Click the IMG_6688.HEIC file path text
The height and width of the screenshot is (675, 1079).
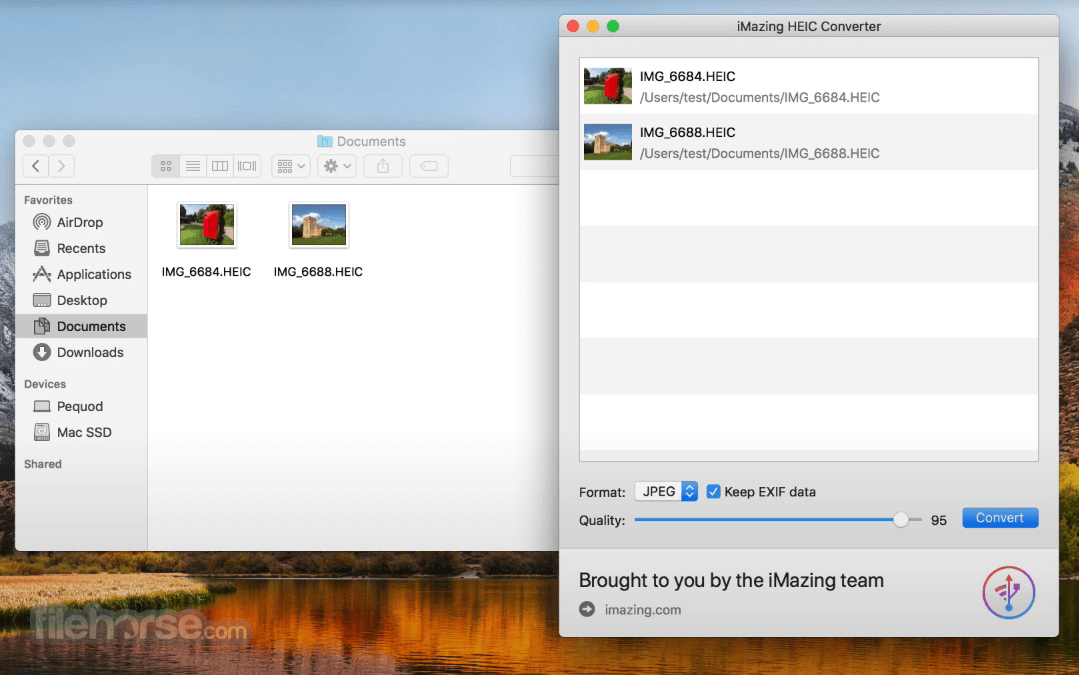pyautogui.click(x=760, y=153)
